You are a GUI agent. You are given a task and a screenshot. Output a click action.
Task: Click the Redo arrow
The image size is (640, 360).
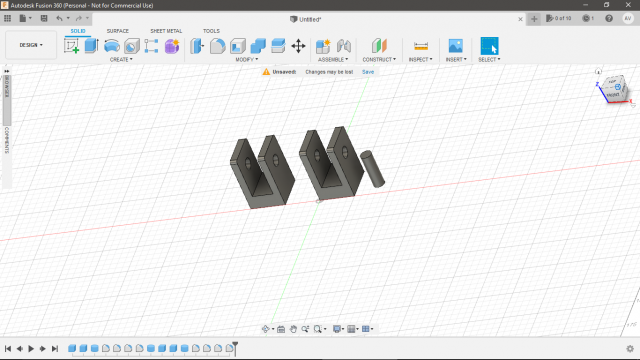[x=78, y=18]
